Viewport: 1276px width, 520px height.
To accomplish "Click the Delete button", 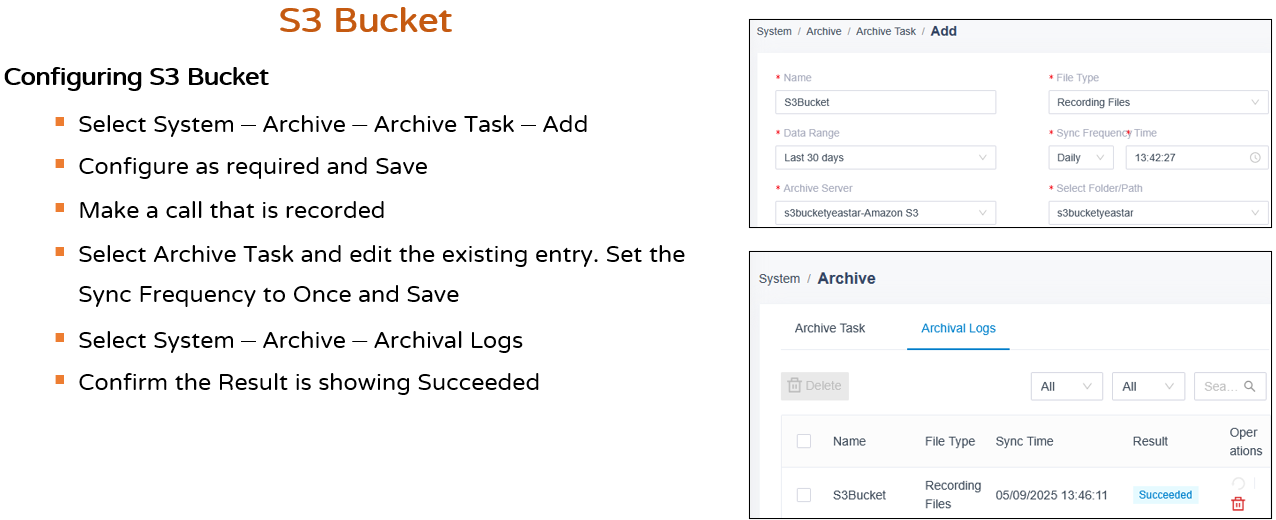I will (815, 386).
